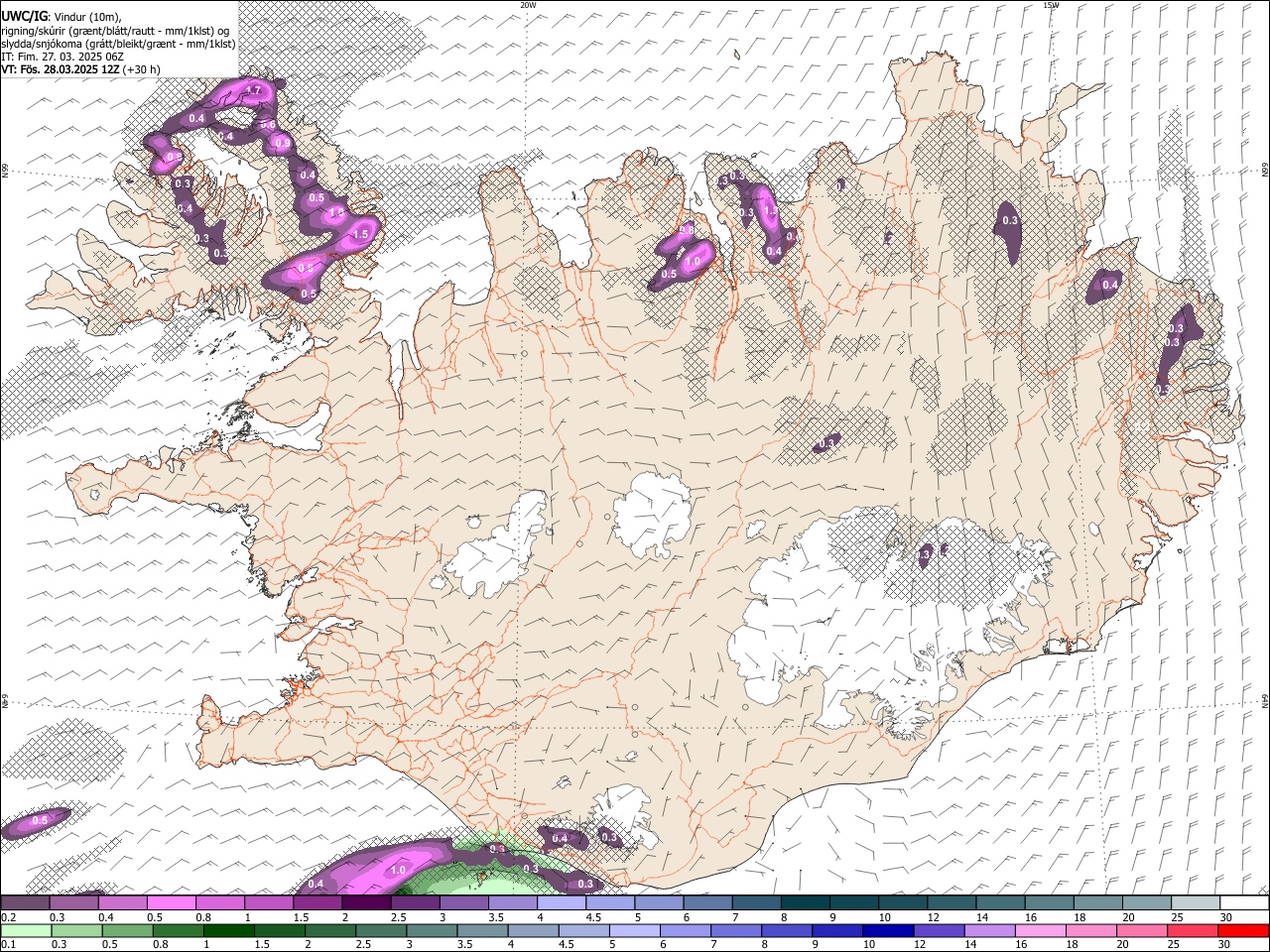1270x952 pixels.
Task: Click the darkest green 1 swatch on lower legend scale
Action: point(228,931)
